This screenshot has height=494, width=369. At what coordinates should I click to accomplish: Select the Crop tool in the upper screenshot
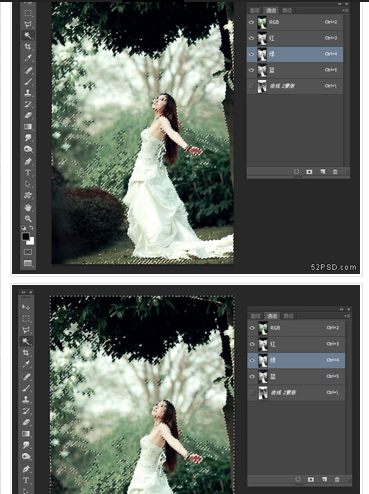coord(28,47)
